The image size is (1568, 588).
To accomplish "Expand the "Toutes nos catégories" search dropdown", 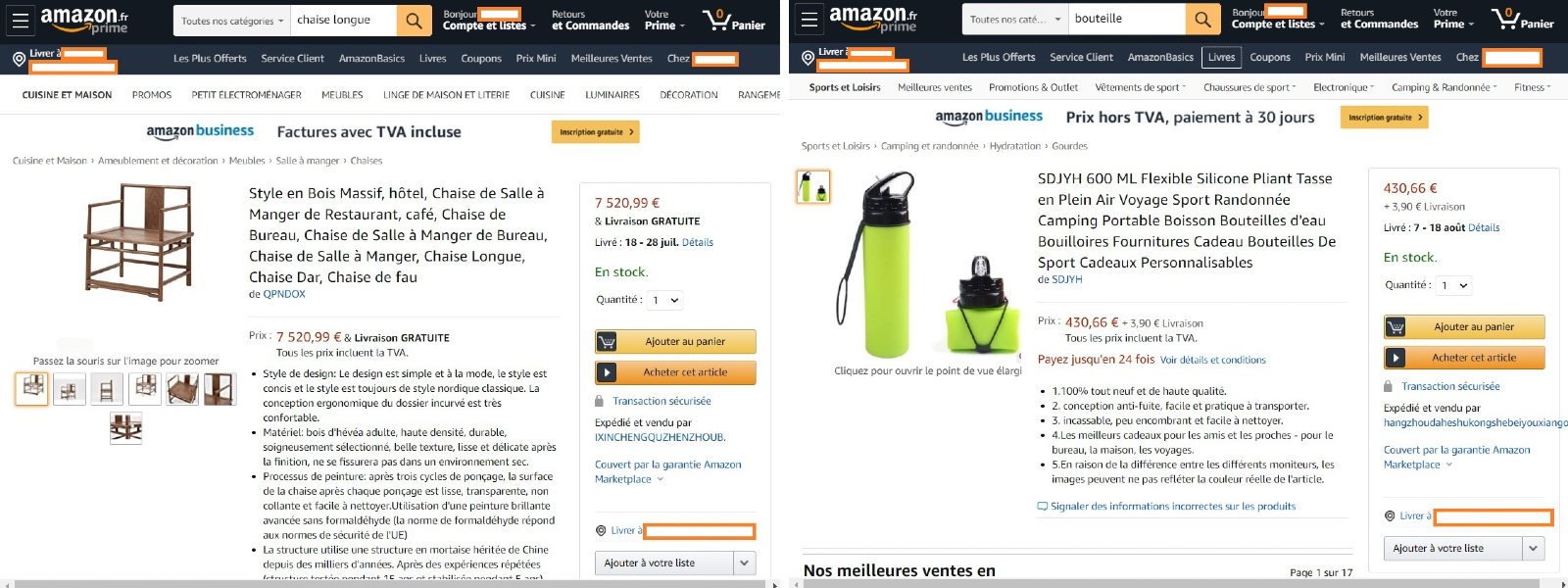I will tap(231, 21).
